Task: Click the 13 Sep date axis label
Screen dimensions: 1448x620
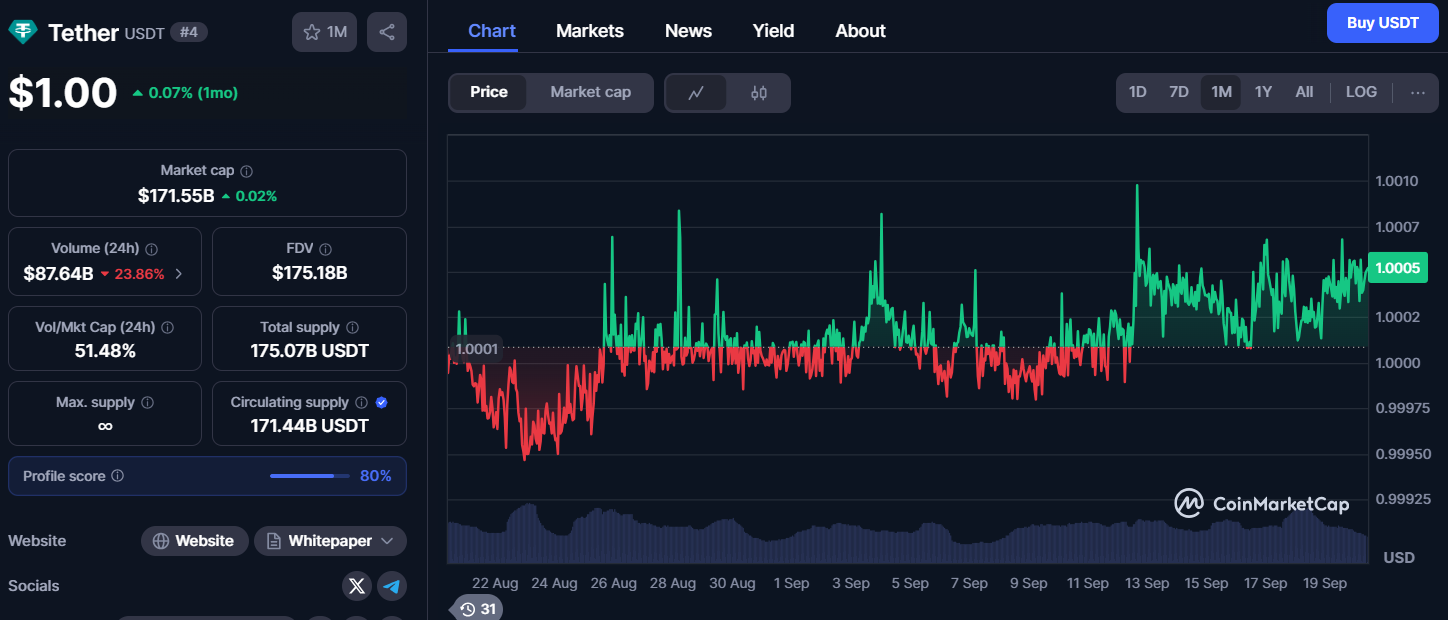Action: click(x=1147, y=583)
